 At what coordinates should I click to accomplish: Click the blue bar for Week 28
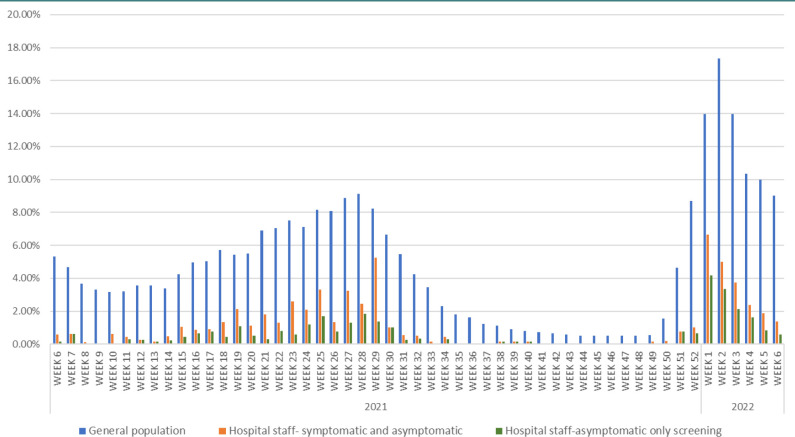coord(358,269)
